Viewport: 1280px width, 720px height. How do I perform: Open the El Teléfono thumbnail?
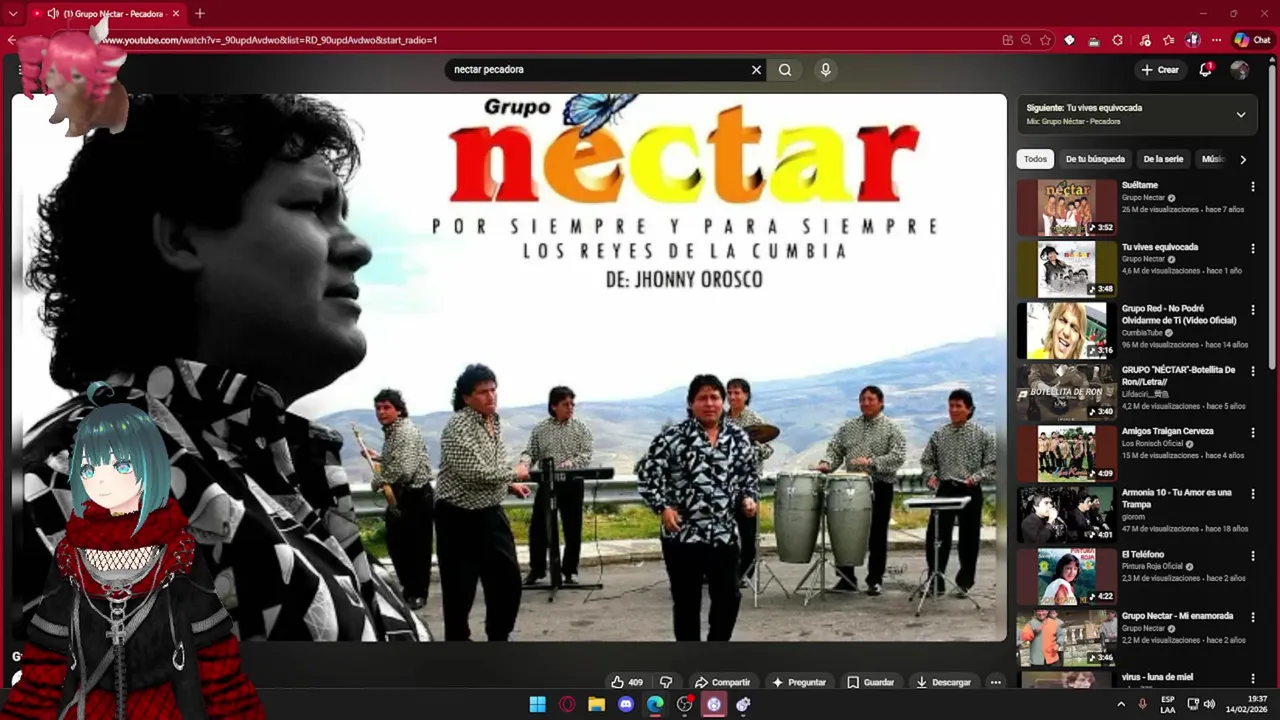click(1067, 576)
